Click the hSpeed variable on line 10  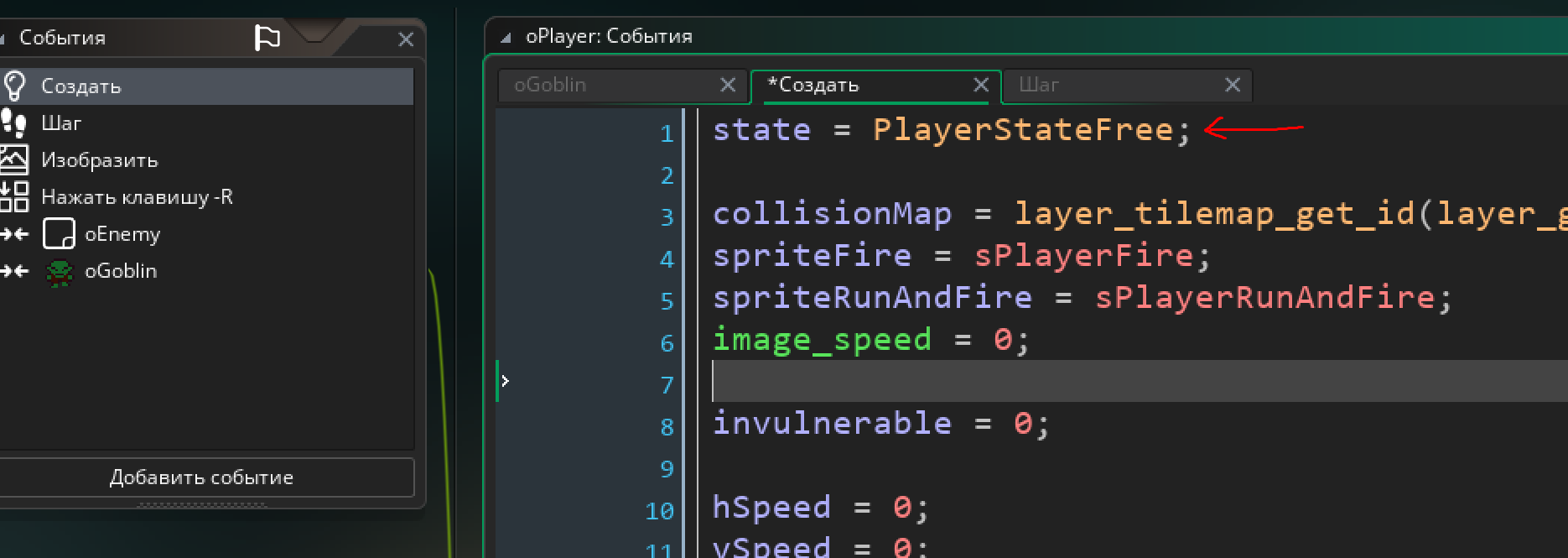click(x=772, y=508)
